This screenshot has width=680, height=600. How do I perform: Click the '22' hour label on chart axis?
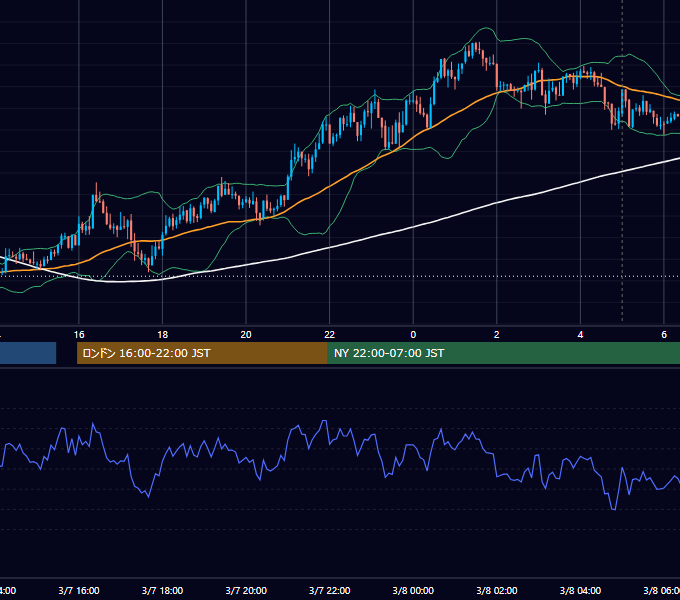click(330, 335)
